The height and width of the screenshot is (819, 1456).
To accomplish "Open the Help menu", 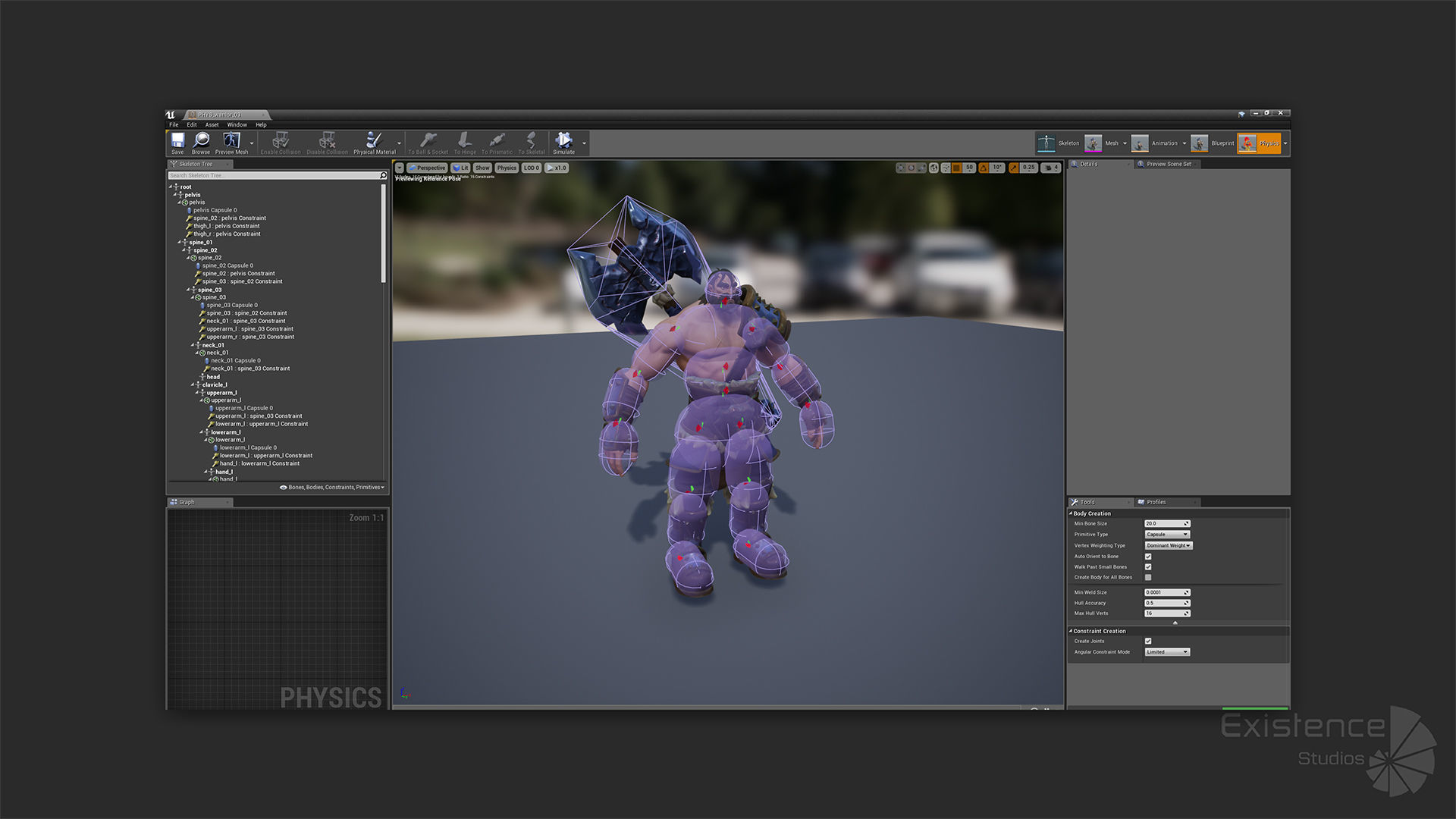I will (x=261, y=125).
